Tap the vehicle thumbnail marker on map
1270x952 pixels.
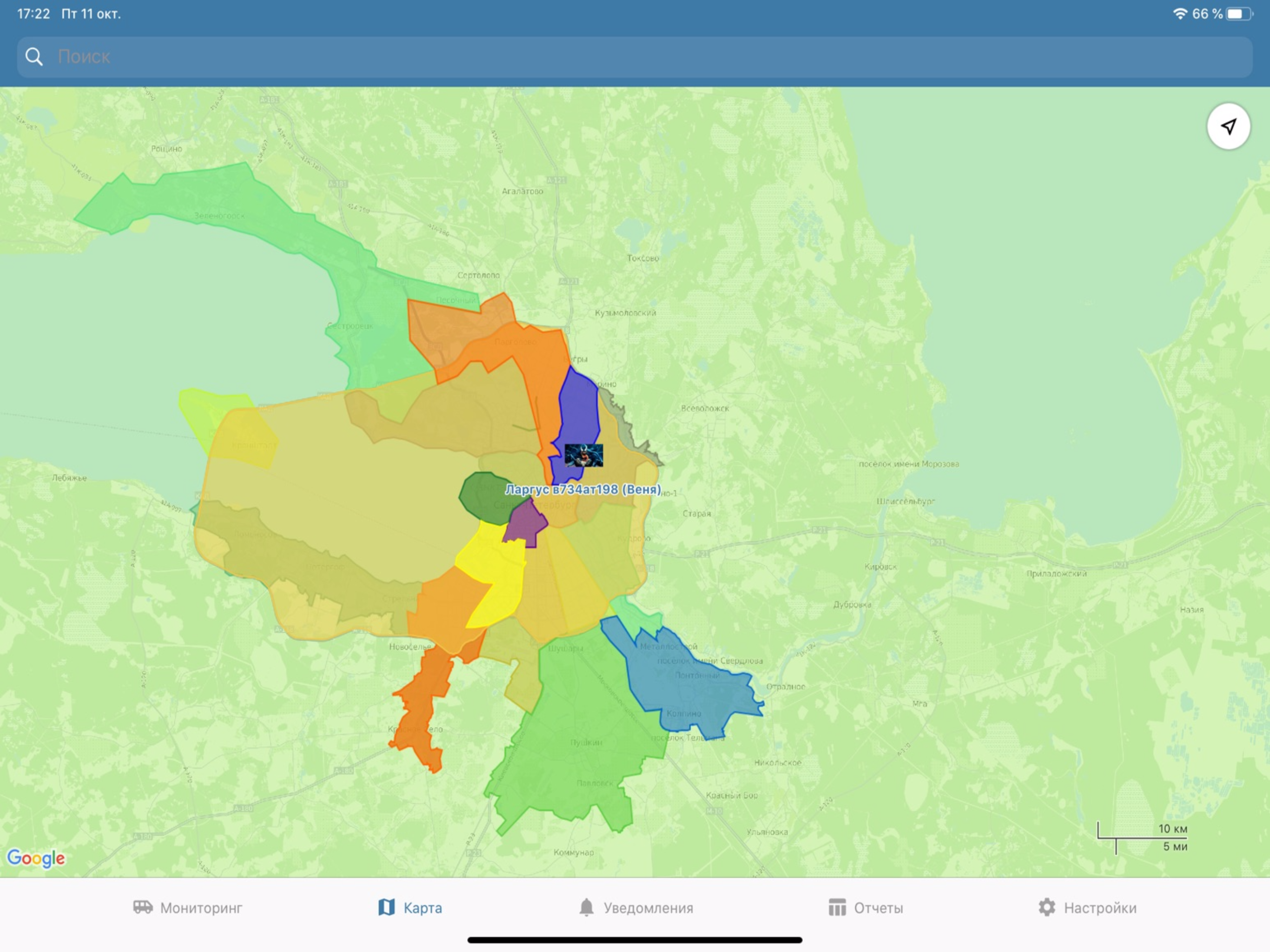click(583, 456)
